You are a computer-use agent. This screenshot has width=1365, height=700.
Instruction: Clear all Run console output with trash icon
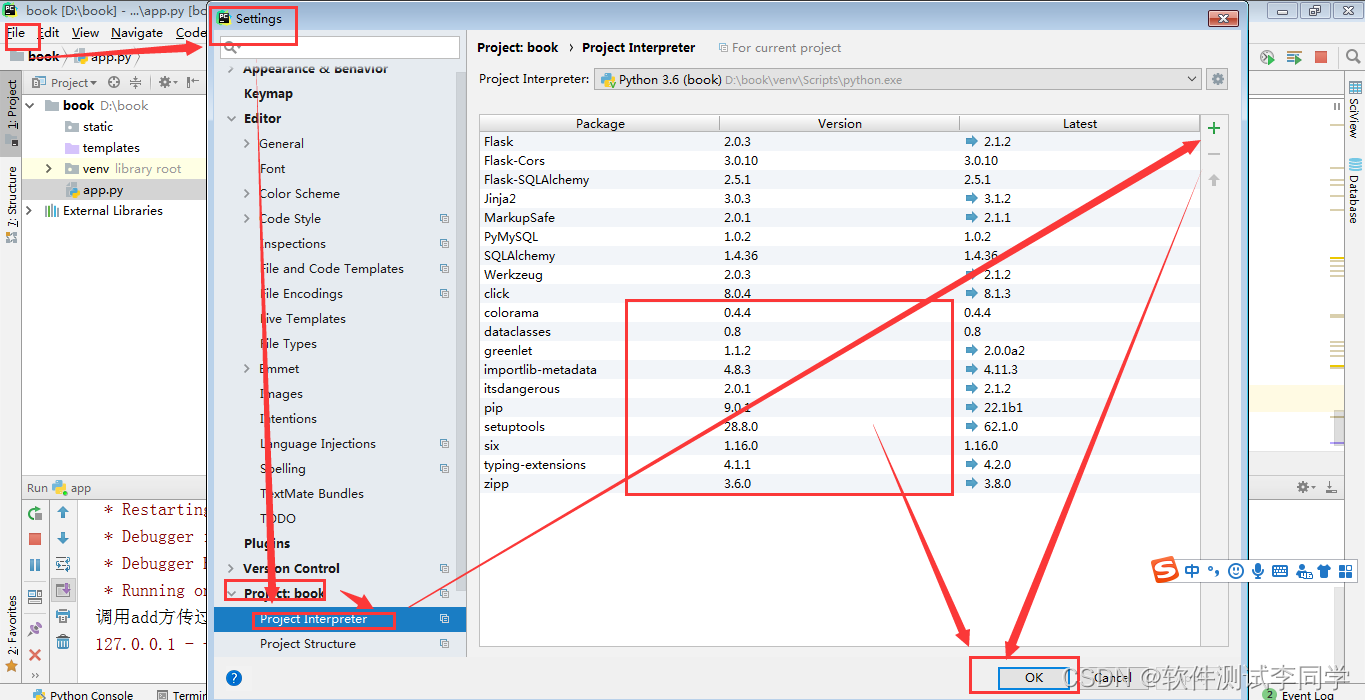(x=63, y=643)
